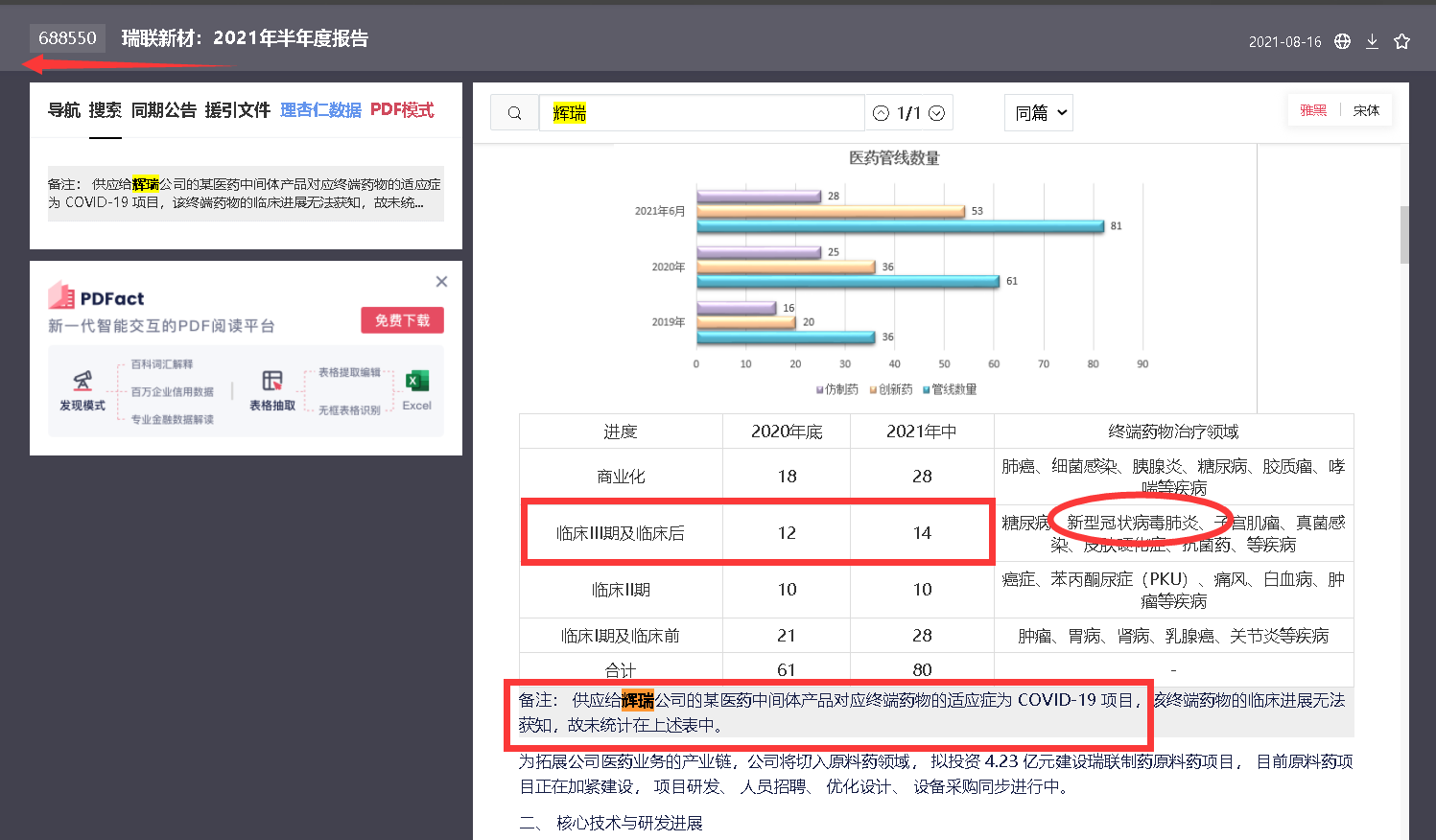
Task: Open the 辉瑞 search result snippet
Action: point(246,194)
